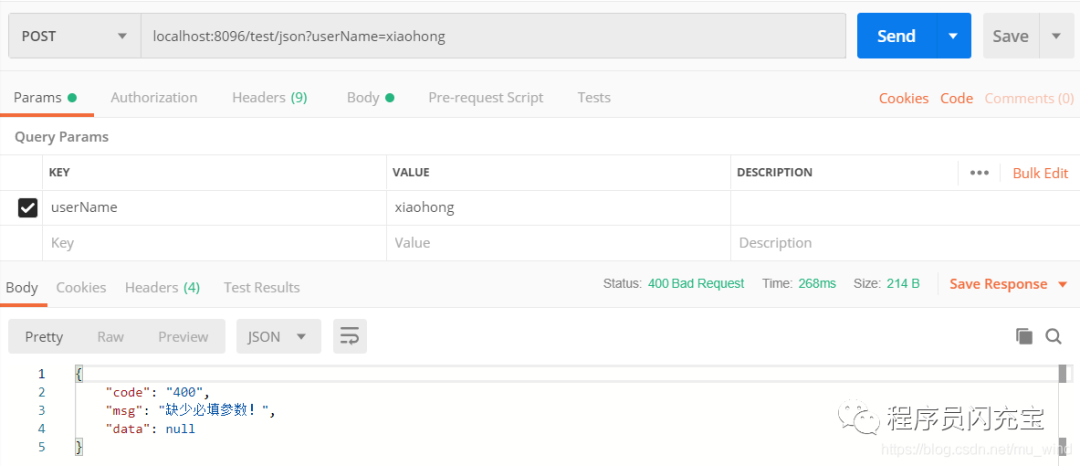The height and width of the screenshot is (466, 1080).
Task: Open the Comments (0) link
Action: click(1029, 98)
